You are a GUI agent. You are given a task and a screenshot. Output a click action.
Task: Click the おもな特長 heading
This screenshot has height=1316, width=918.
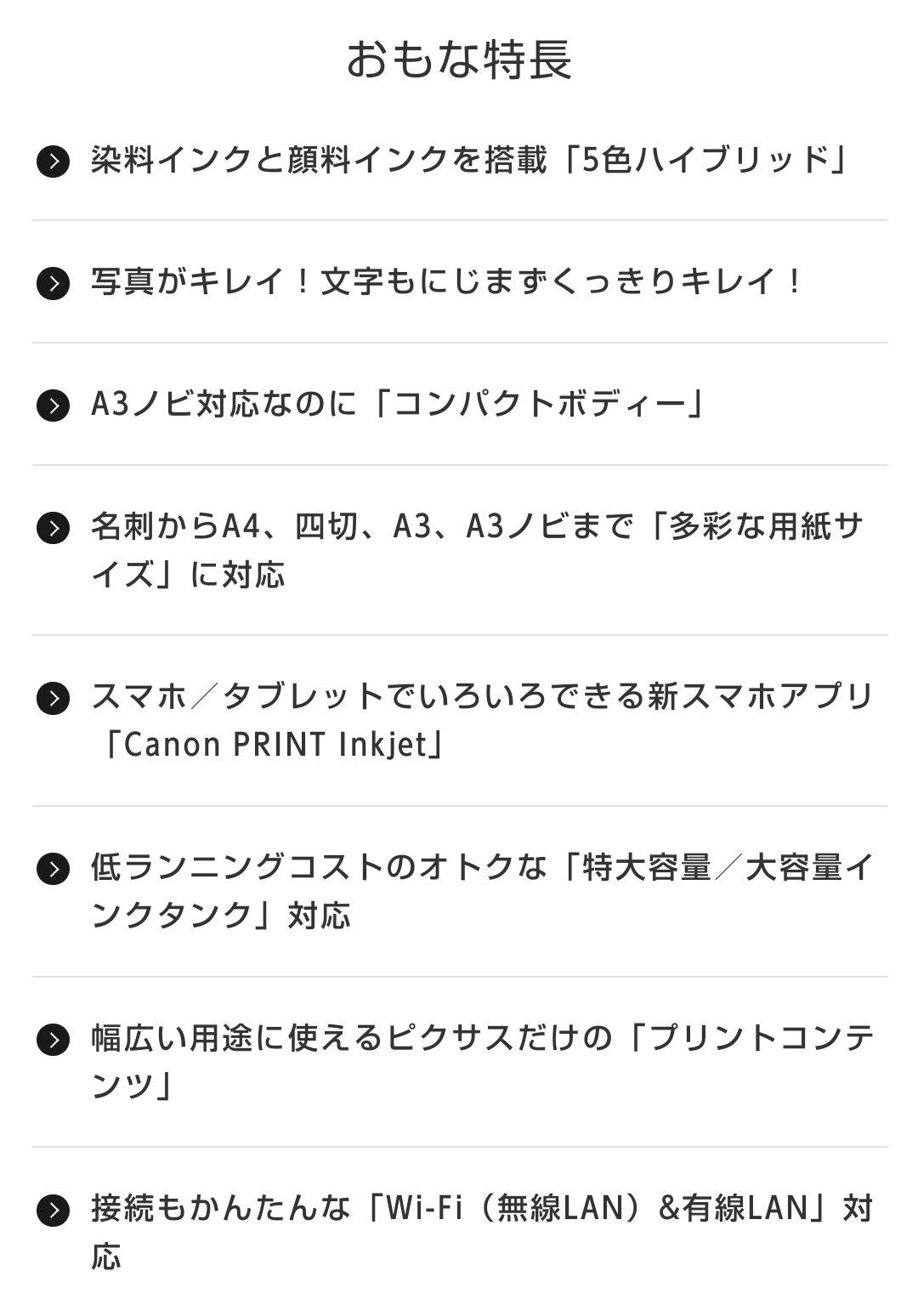point(459,60)
